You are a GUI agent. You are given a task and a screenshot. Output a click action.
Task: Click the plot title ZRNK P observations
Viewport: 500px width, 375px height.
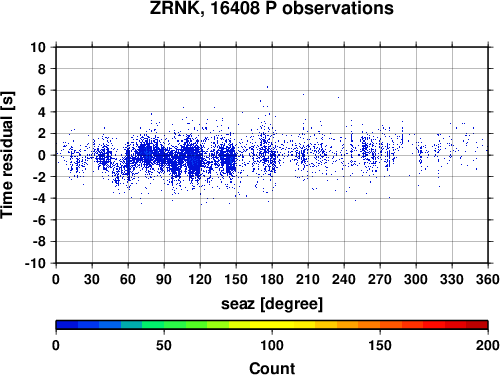pyautogui.click(x=272, y=8)
